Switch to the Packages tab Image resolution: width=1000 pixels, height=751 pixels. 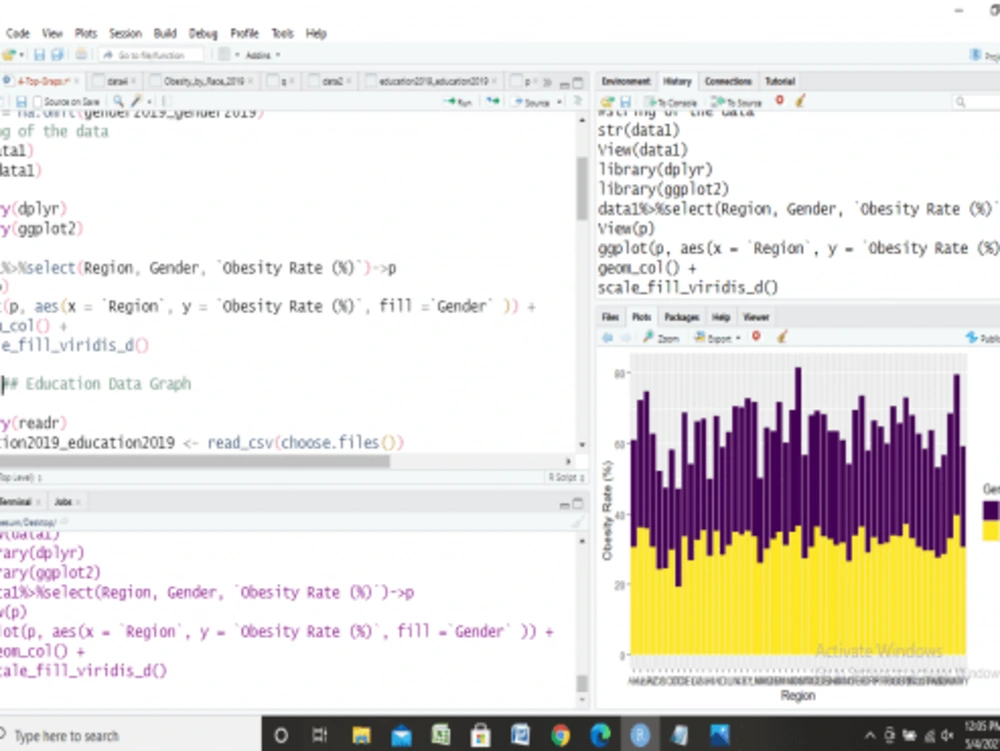click(682, 317)
